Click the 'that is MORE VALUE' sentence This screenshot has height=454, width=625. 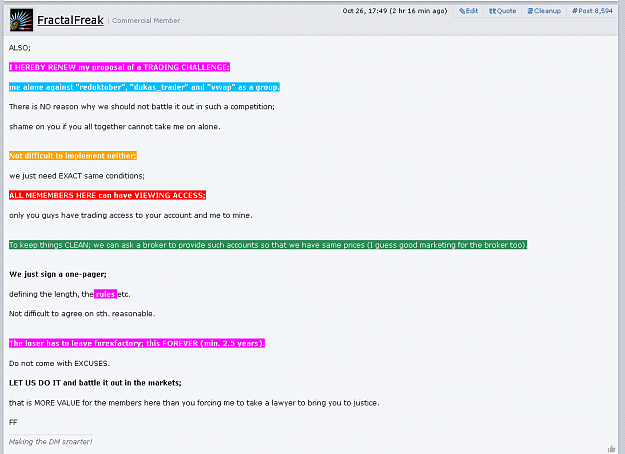point(194,403)
